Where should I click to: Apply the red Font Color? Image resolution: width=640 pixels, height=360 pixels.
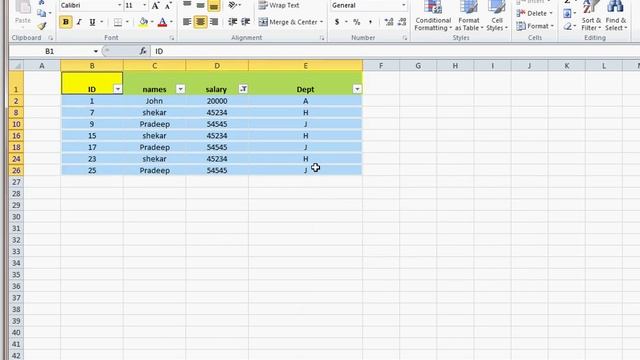click(x=162, y=22)
